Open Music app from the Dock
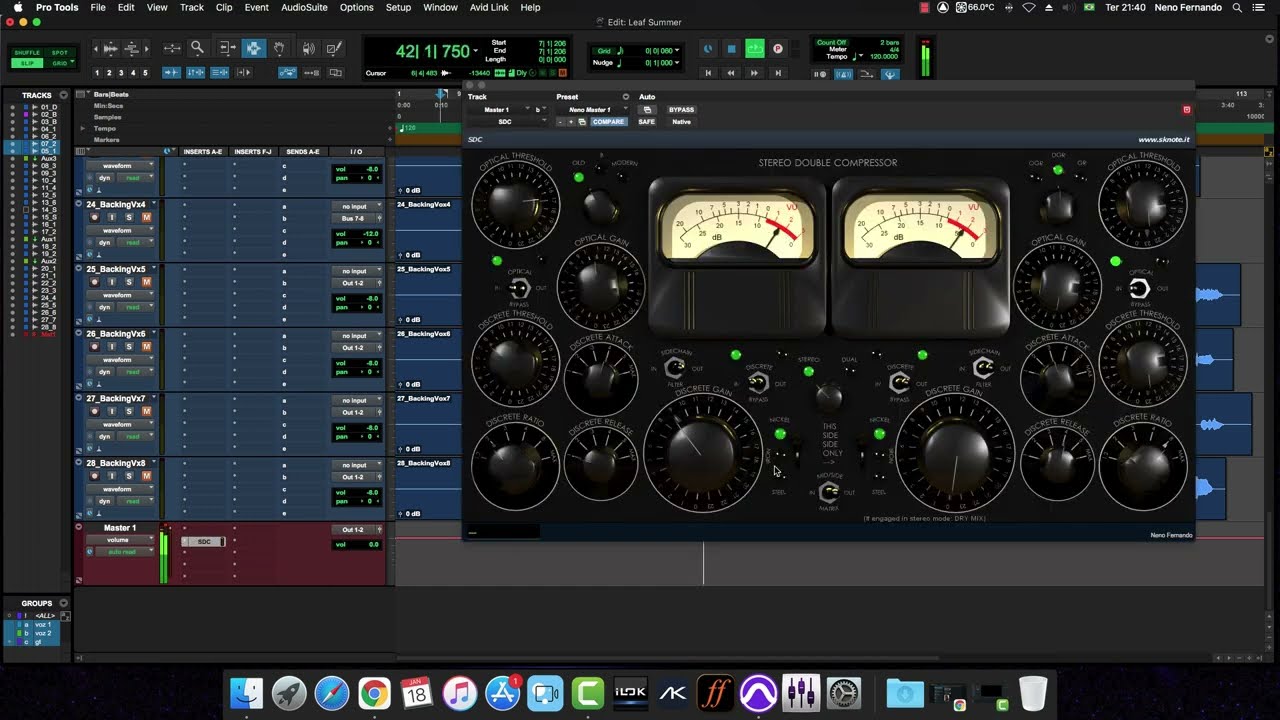Viewport: 1280px width, 720px height. pos(460,693)
